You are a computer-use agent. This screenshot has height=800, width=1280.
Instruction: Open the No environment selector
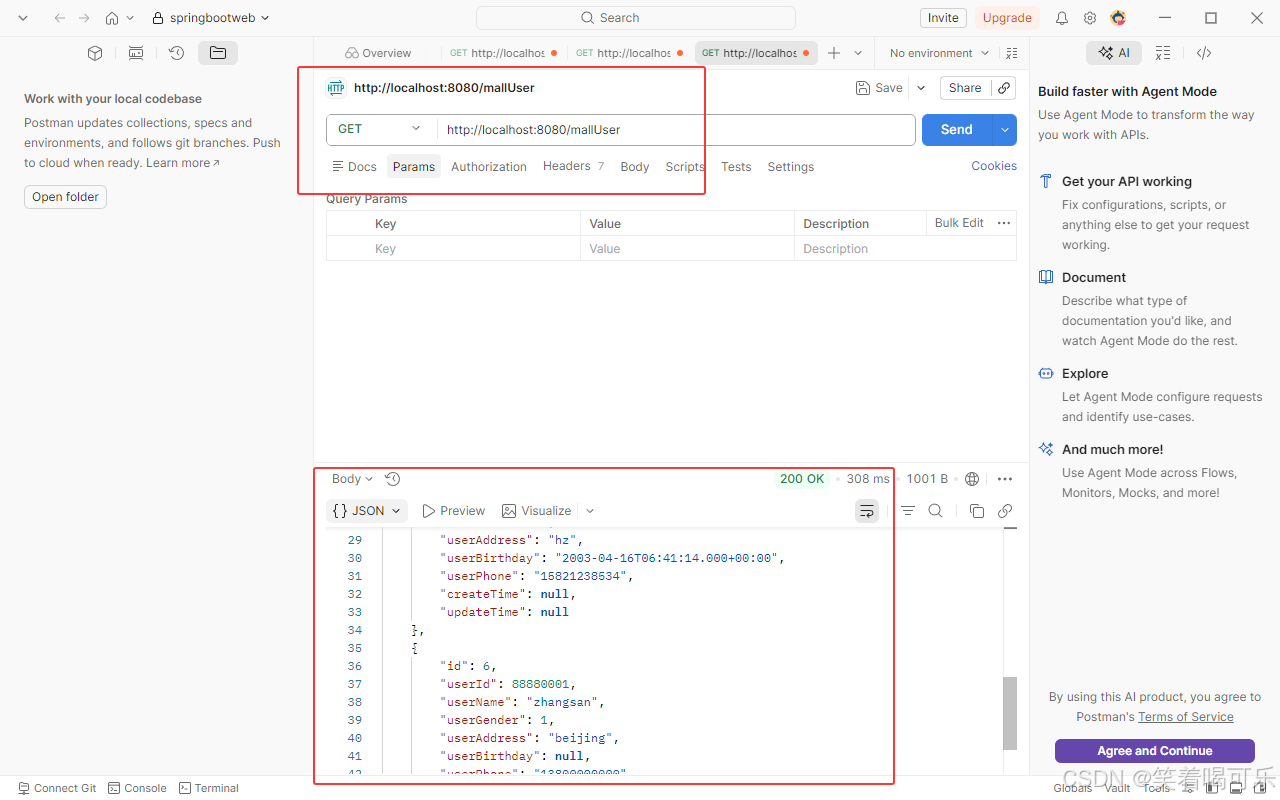coord(939,53)
